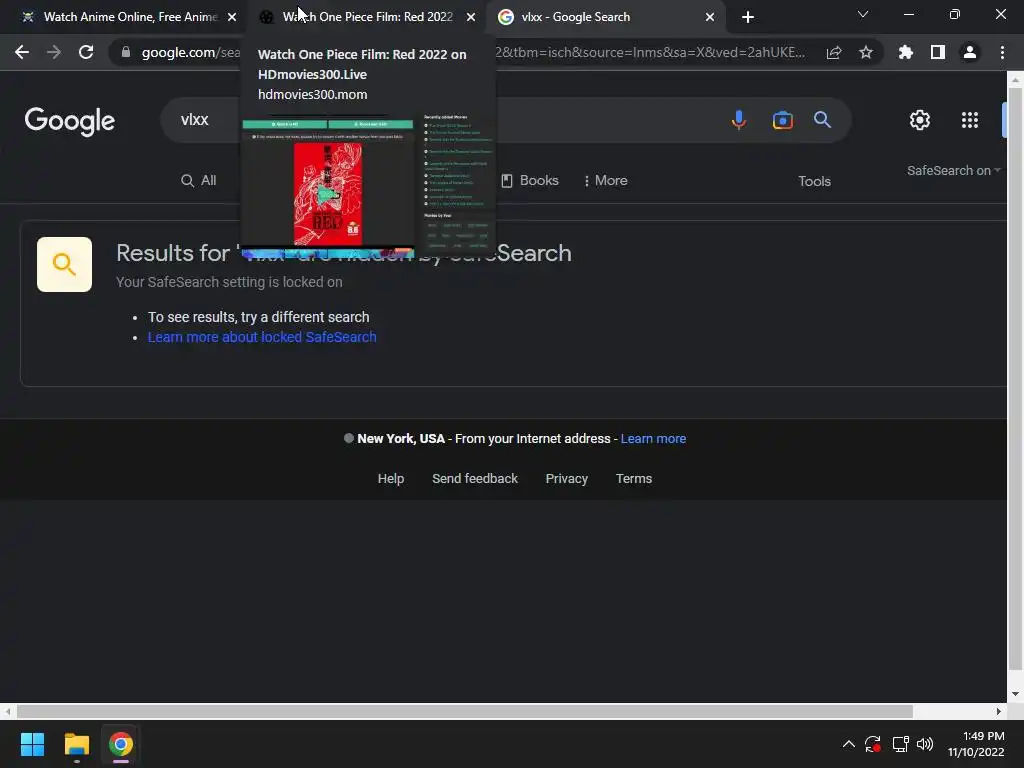The width and height of the screenshot is (1024, 768).
Task: Open the Help footer link
Action: 391,479
